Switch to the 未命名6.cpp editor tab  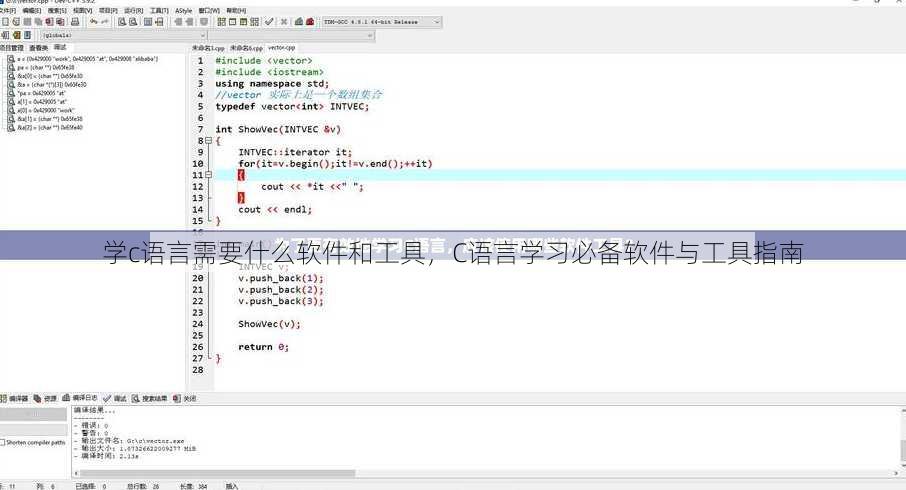coord(246,48)
